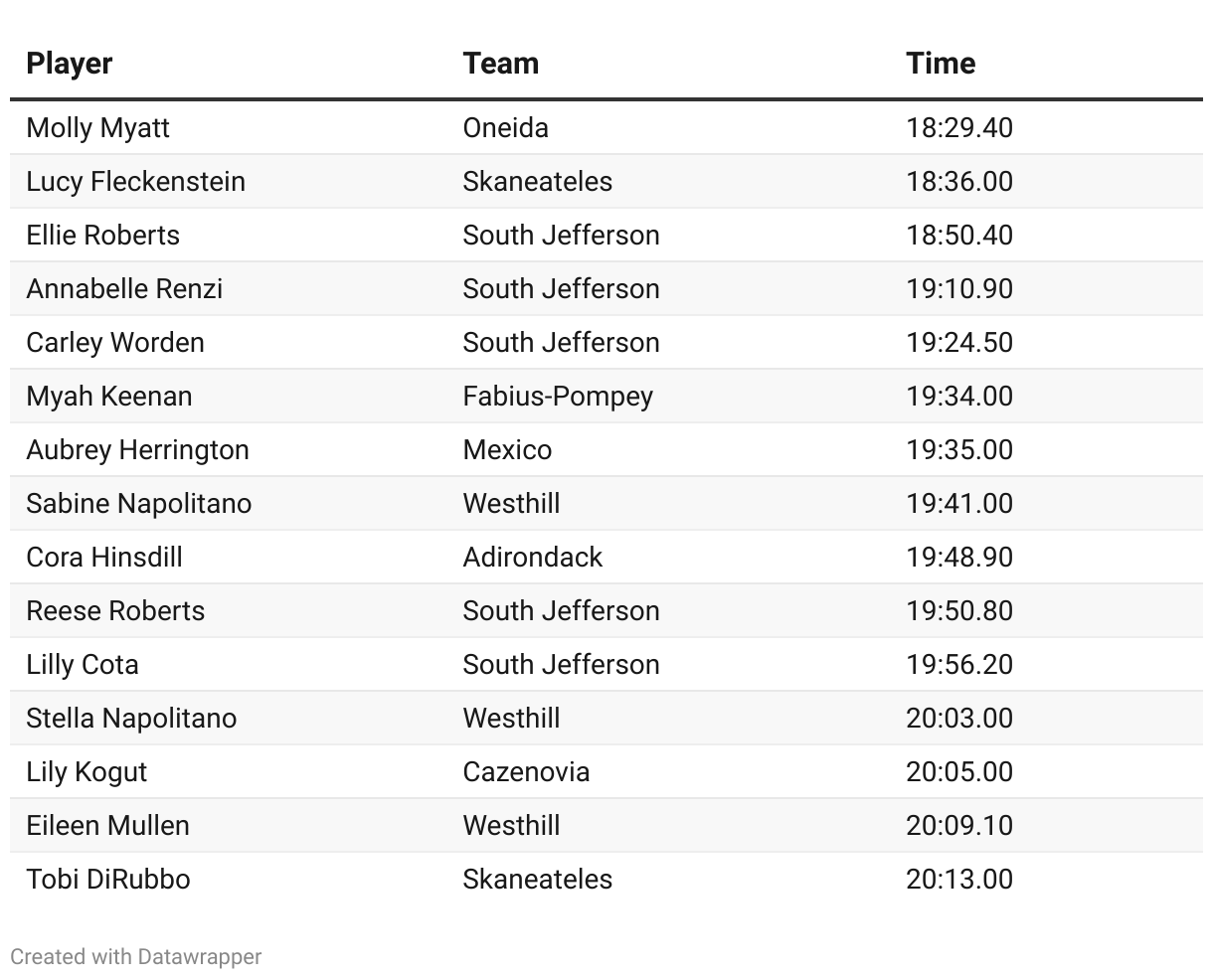
Task: Select Lucy Fleckenstein's name
Action: coord(135,182)
